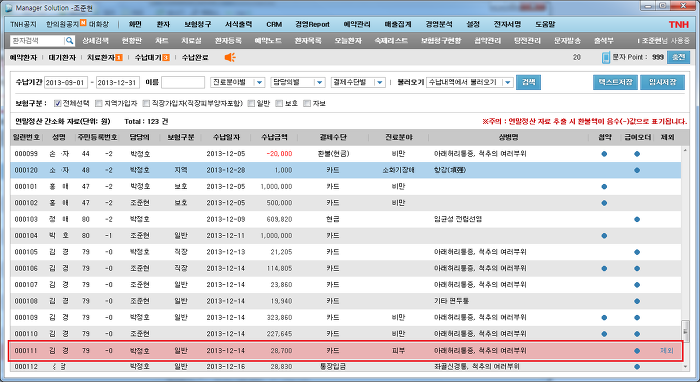Viewport: 700px width, 382px height.
Task: Click the 검색 button
Action: [x=528, y=82]
